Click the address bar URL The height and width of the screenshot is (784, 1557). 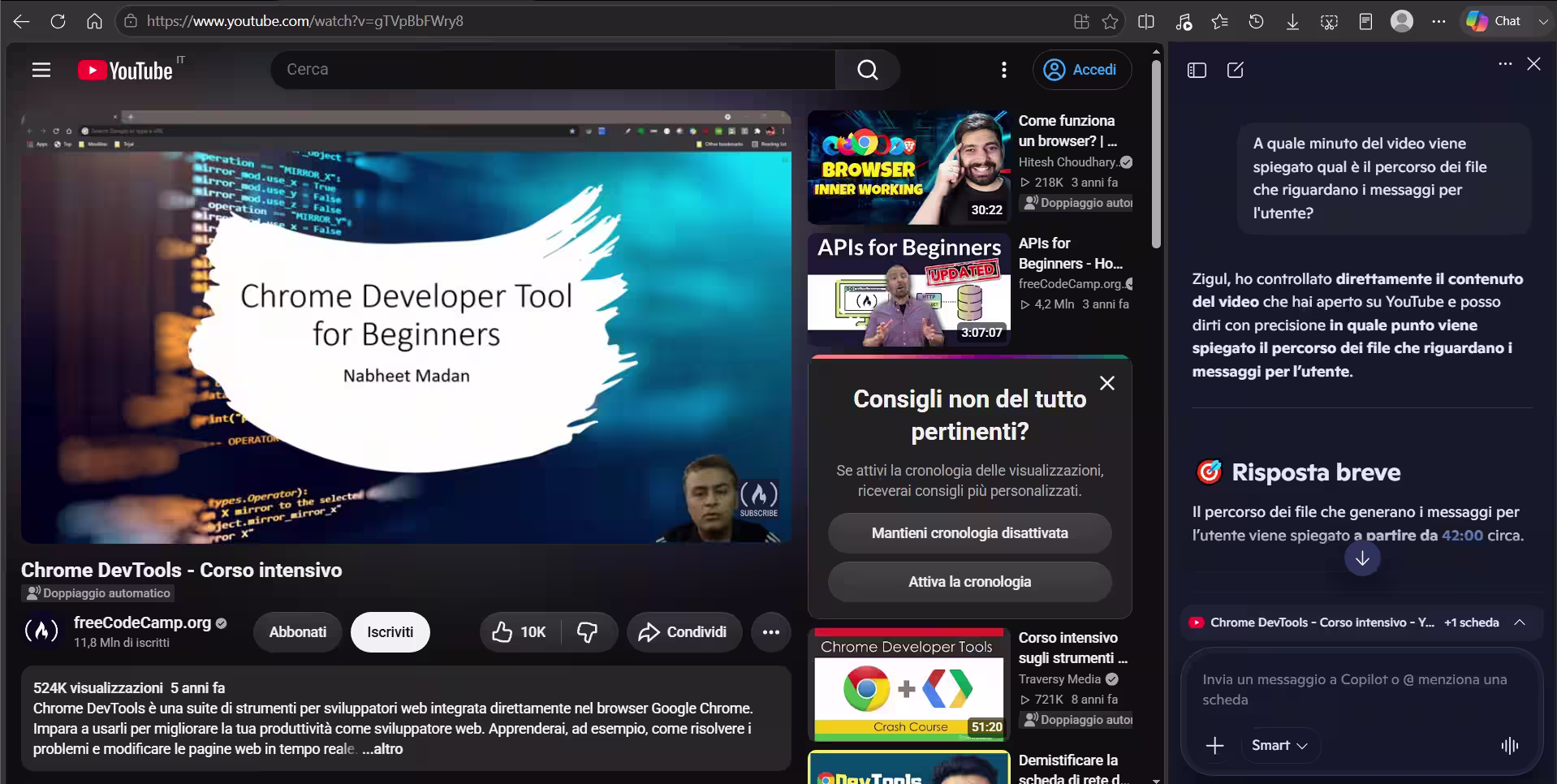coord(304,21)
